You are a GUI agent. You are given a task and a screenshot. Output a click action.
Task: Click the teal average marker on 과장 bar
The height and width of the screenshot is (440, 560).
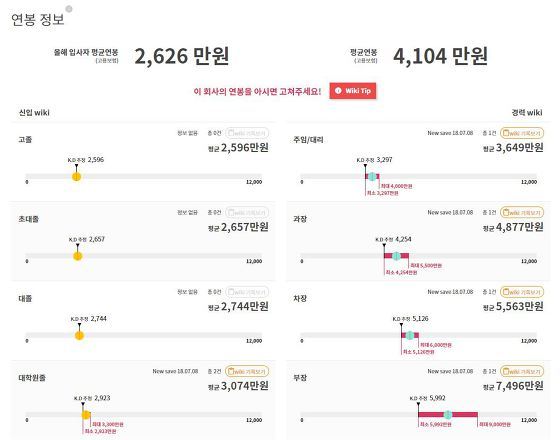point(396,256)
